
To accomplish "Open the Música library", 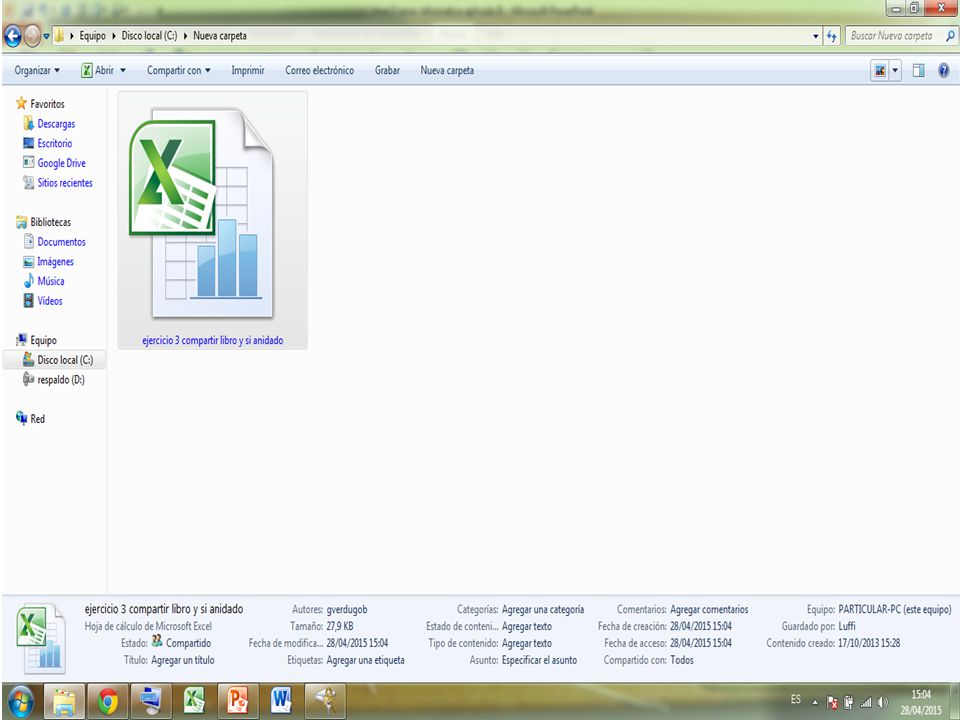I will (43, 281).
